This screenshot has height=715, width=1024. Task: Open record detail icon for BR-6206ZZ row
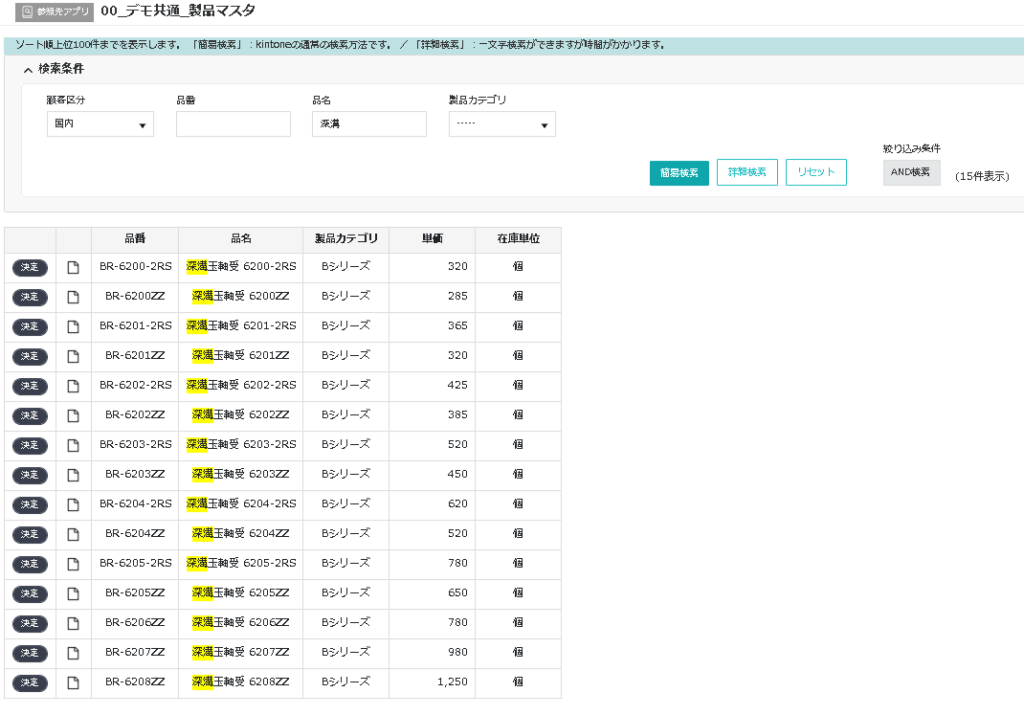(x=73, y=623)
